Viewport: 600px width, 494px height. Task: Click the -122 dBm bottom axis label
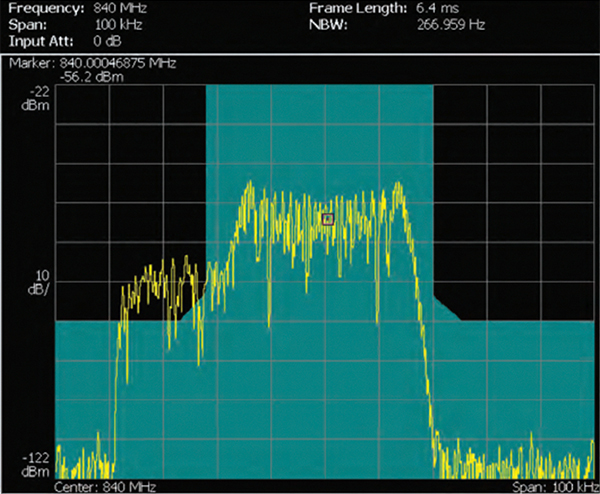(x=36, y=465)
